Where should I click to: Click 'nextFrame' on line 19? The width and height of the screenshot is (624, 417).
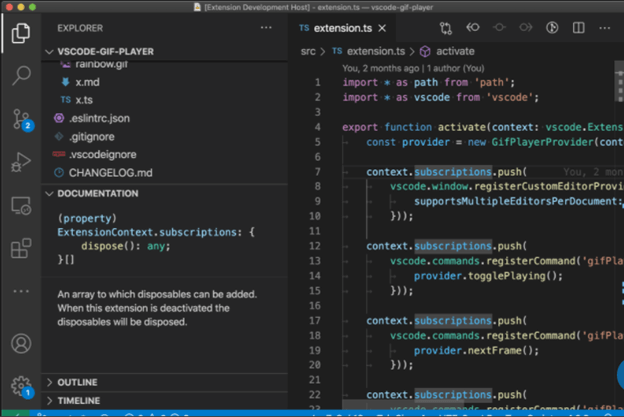pos(494,351)
